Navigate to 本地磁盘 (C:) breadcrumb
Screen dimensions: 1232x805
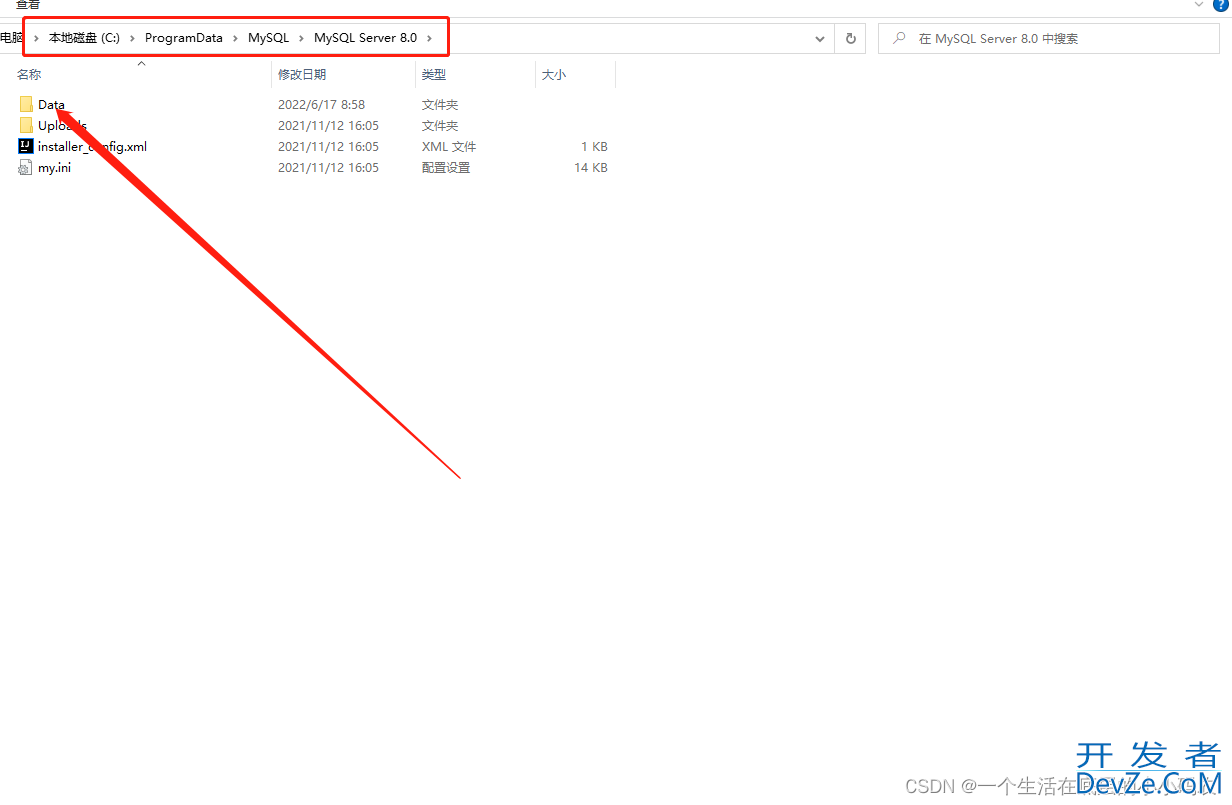click(x=84, y=38)
